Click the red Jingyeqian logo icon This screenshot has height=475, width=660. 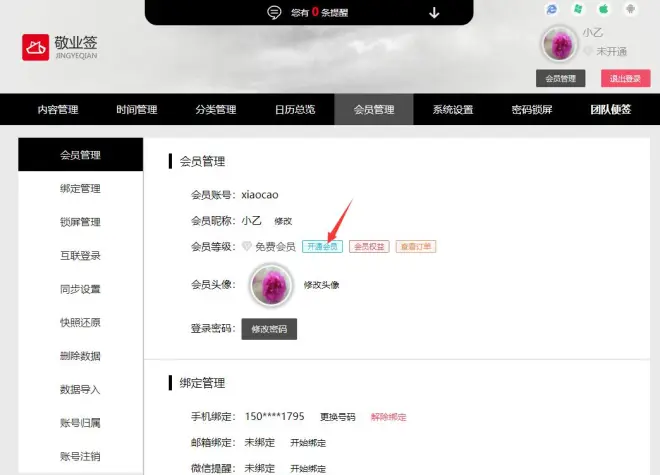(x=35, y=47)
